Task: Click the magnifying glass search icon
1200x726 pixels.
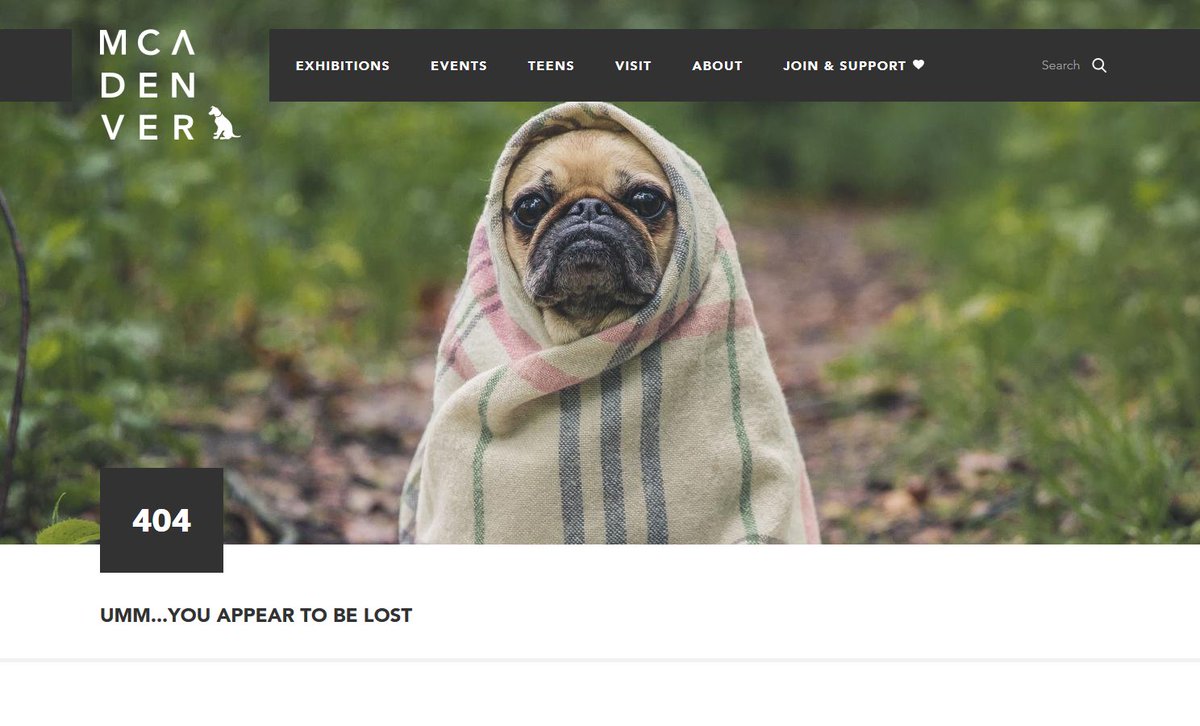Action: 1099,65
